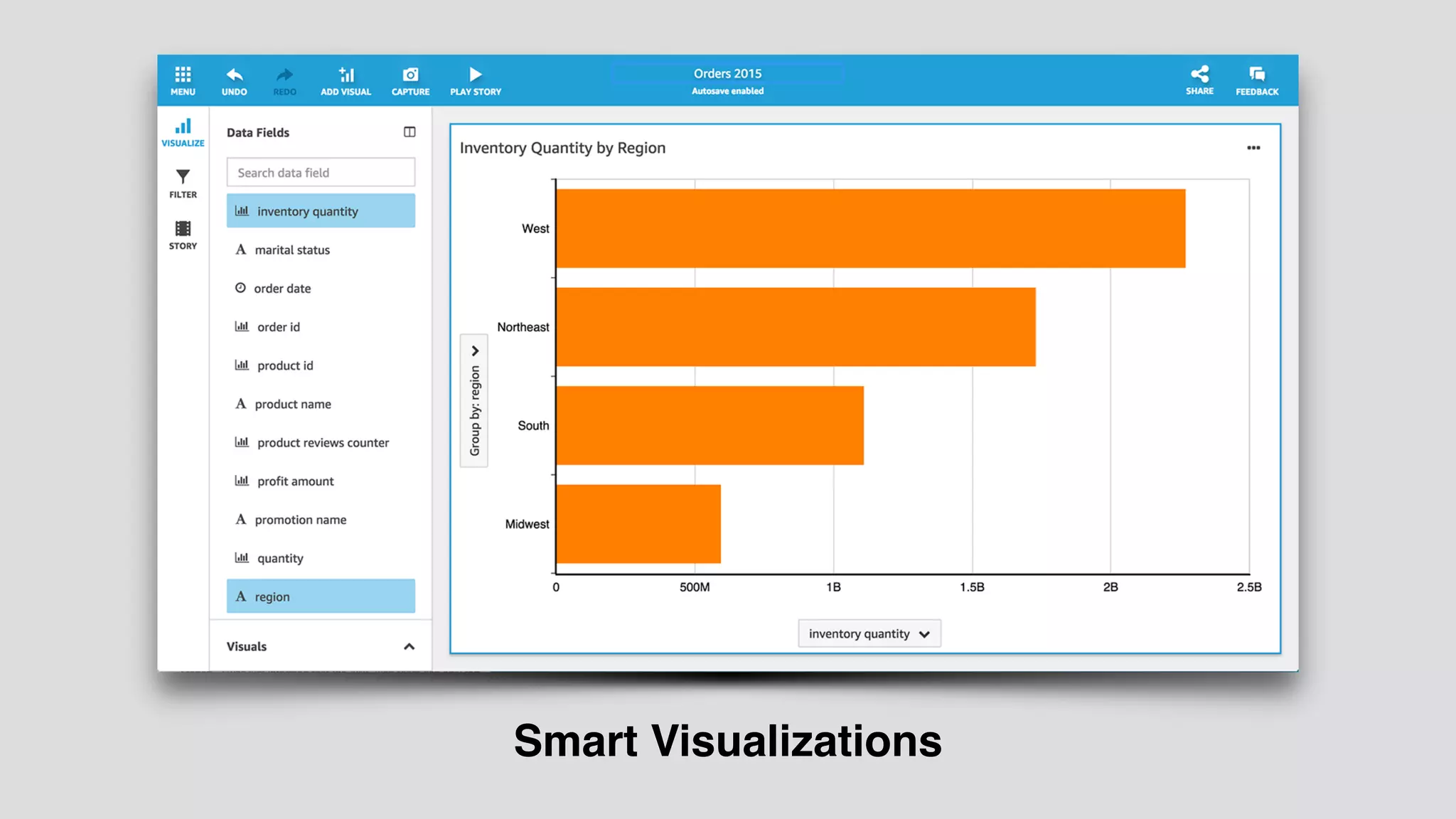Expand the Group by: region field well
The image size is (1456, 819).
pos(474,400)
